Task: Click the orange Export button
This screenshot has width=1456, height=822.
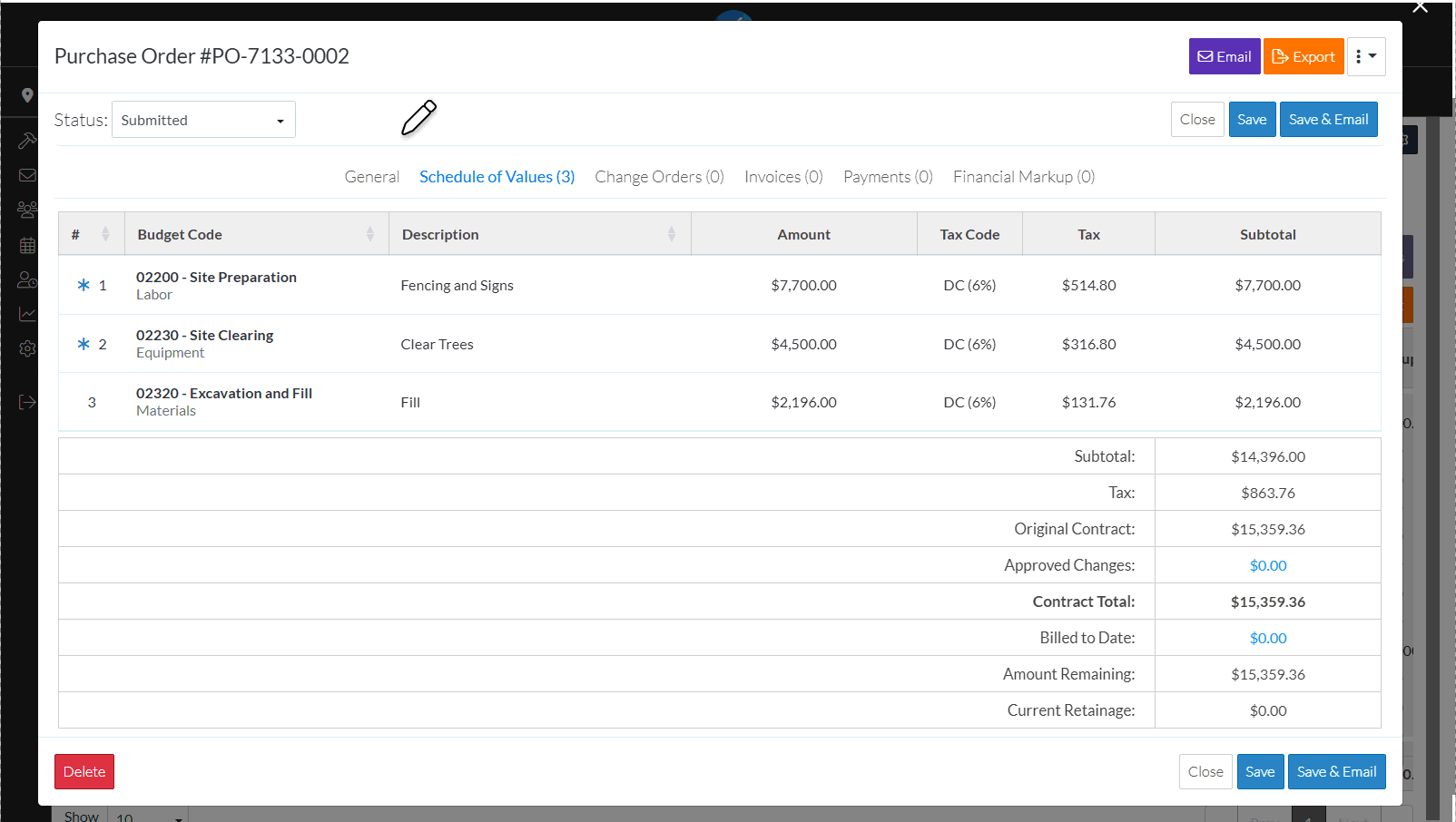Action: (1304, 56)
